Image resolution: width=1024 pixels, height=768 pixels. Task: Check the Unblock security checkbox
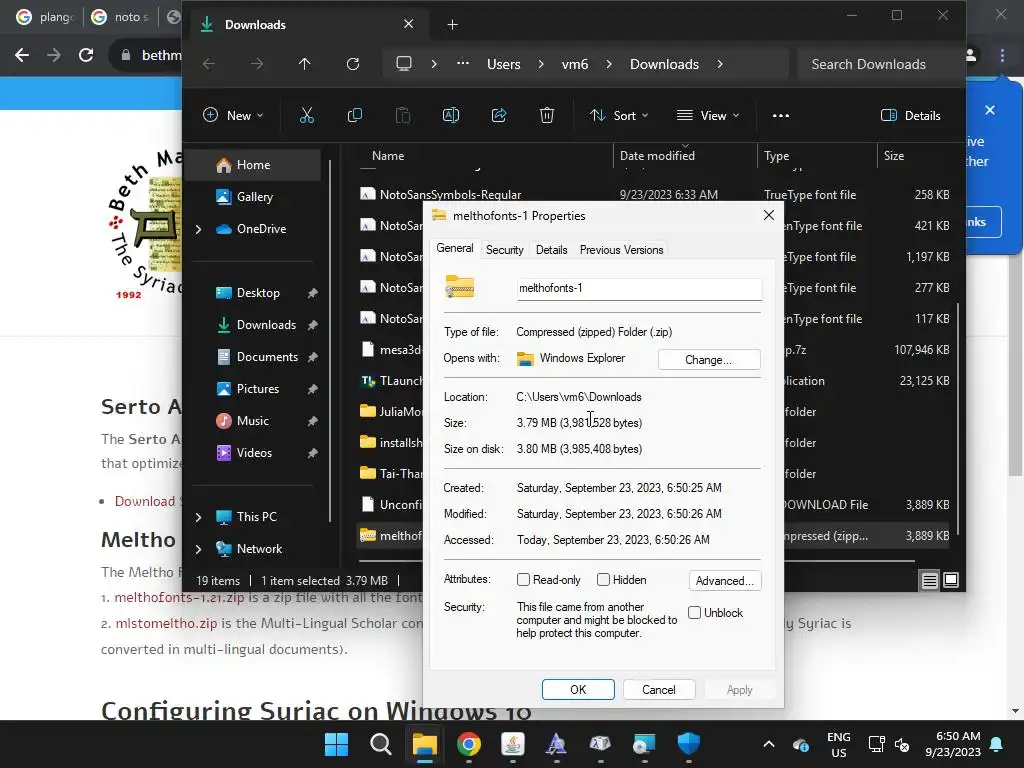pyautogui.click(x=694, y=613)
